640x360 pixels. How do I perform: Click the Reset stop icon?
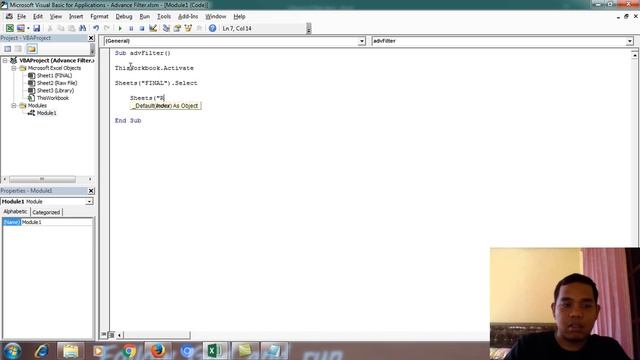click(142, 28)
